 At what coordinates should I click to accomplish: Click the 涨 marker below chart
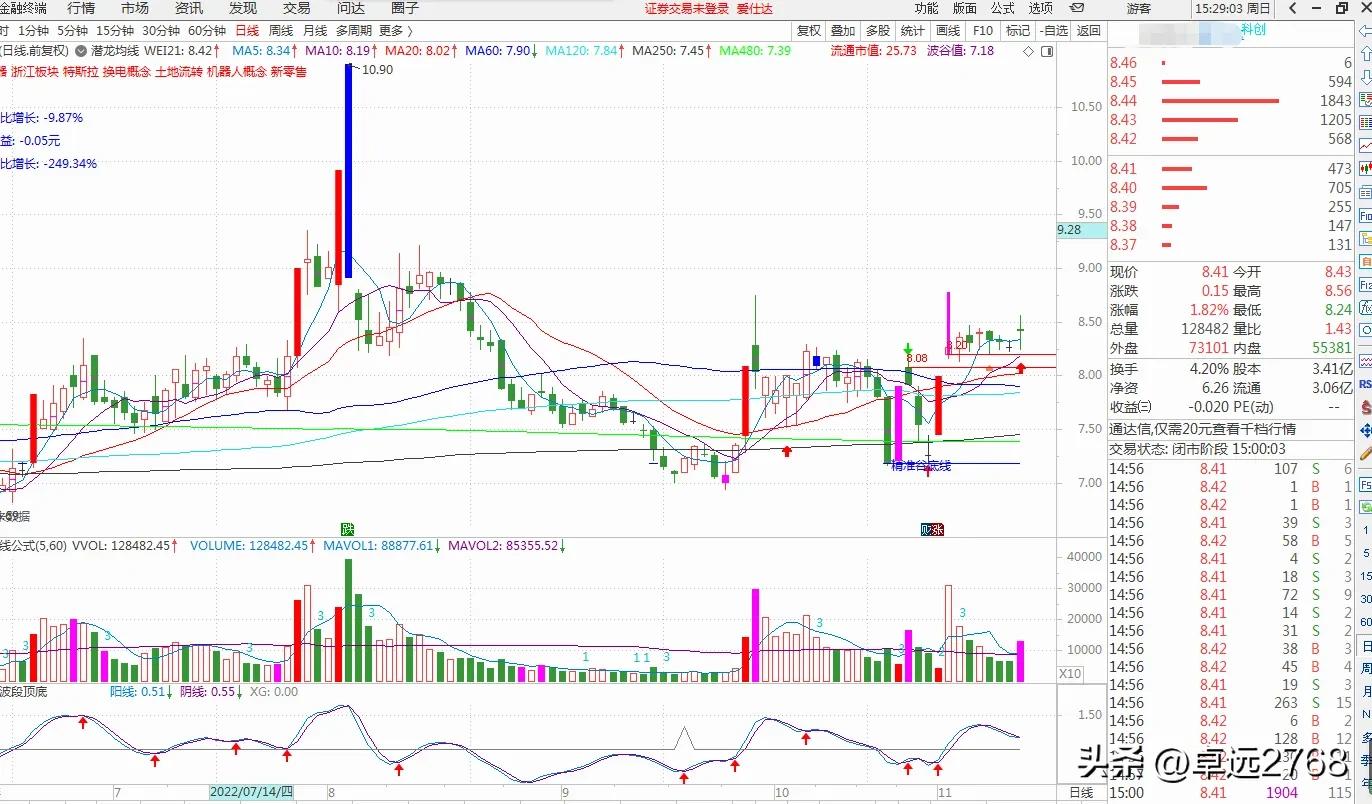point(938,529)
